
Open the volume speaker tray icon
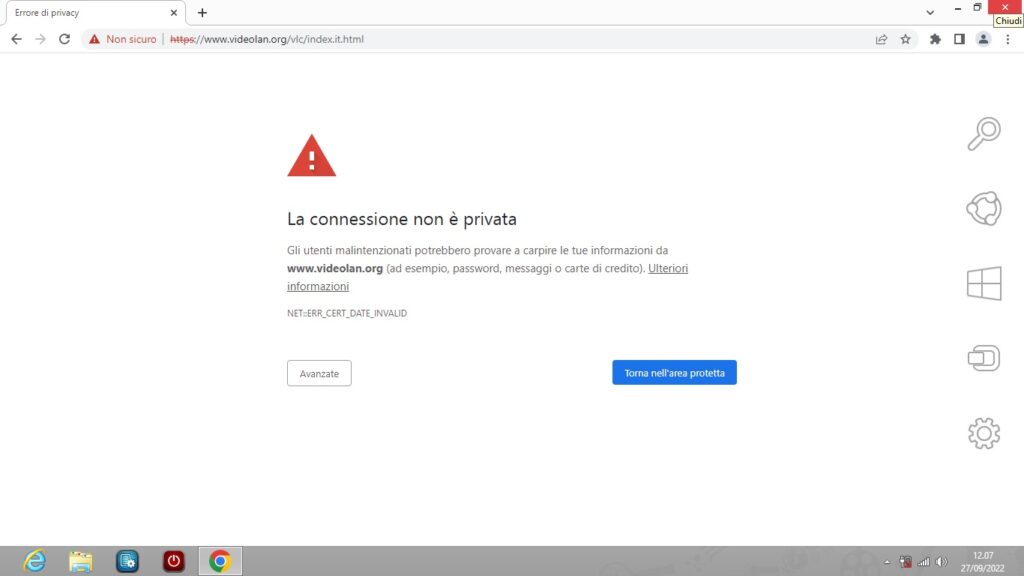tap(941, 562)
